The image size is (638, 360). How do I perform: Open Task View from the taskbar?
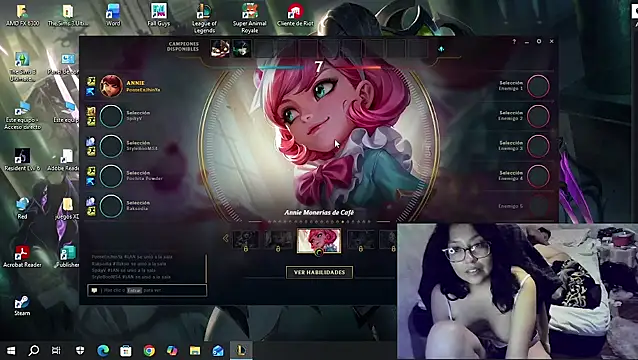(x=56, y=350)
